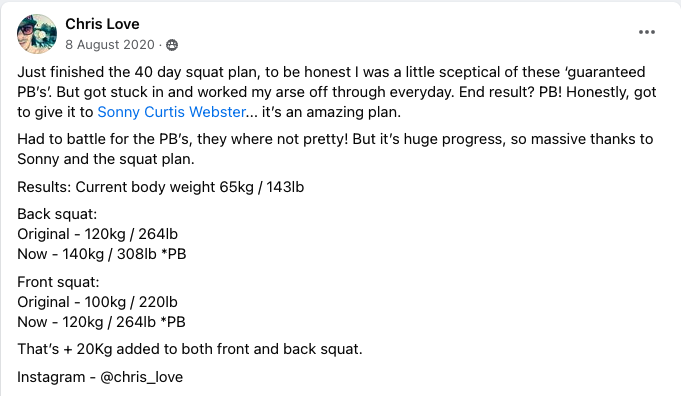Screen dimensions: 681x396
Task: Click the 'Front squat:' heading text
Action: (58, 282)
